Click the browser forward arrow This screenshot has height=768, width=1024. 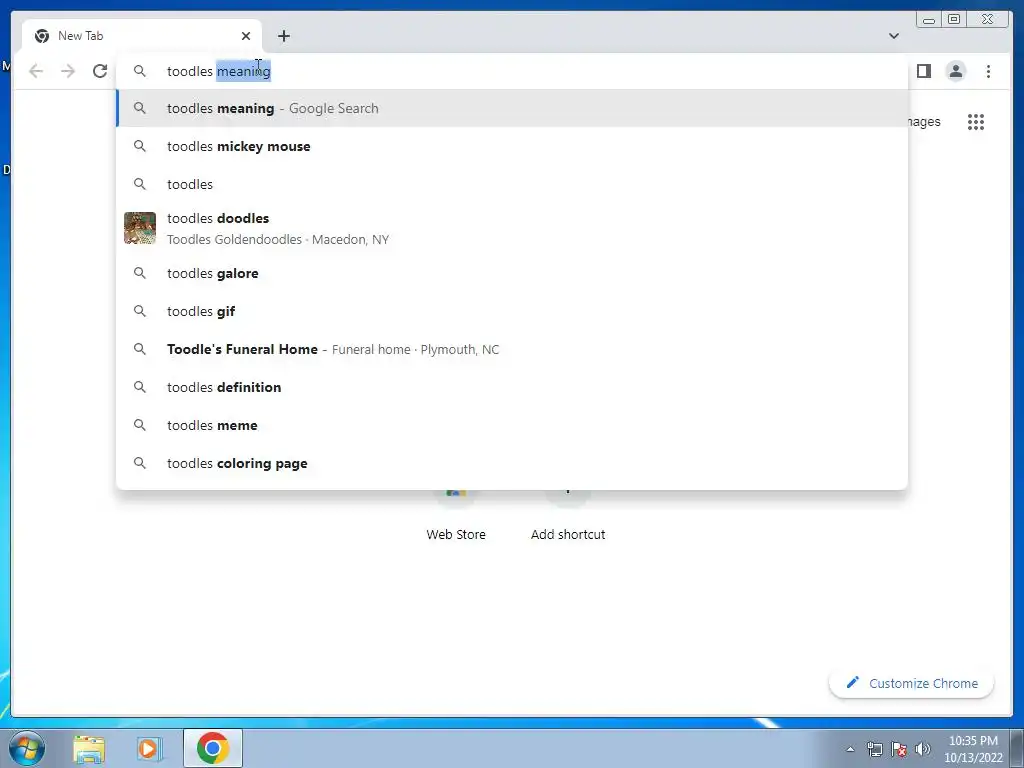[x=68, y=71]
